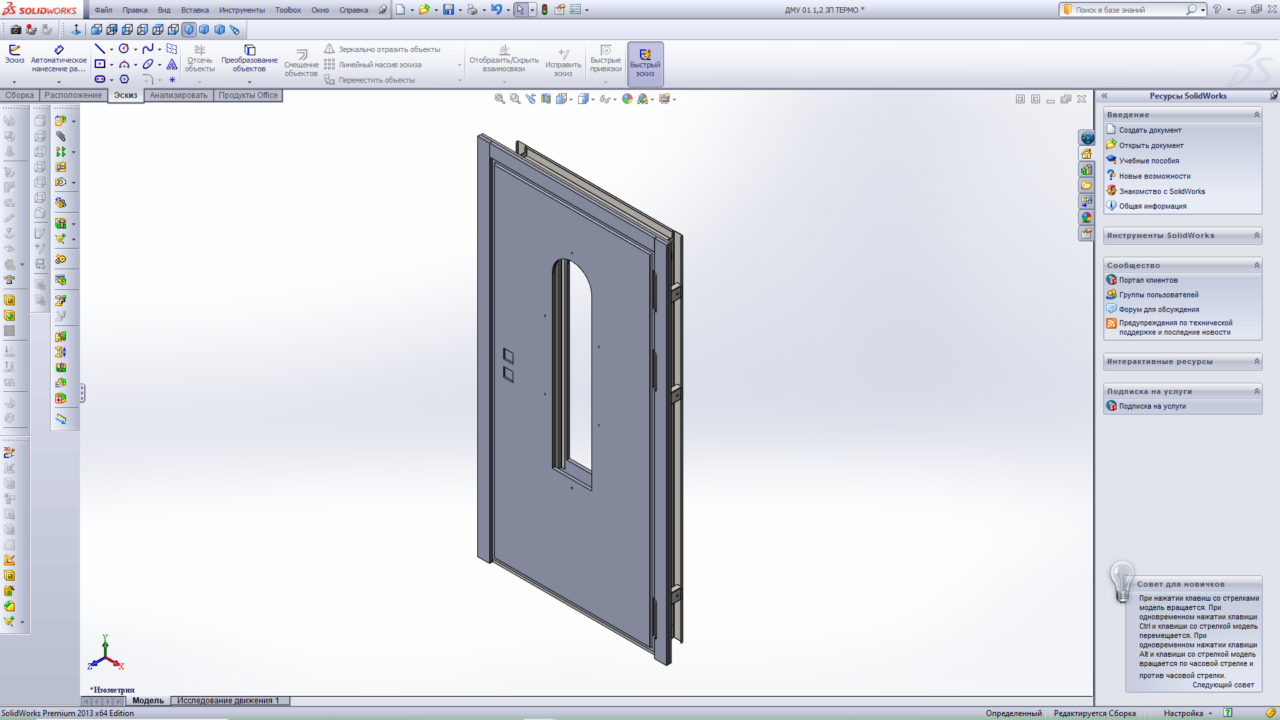The width and height of the screenshot is (1280, 720).
Task: Open the Вставка menu
Action: 195,10
